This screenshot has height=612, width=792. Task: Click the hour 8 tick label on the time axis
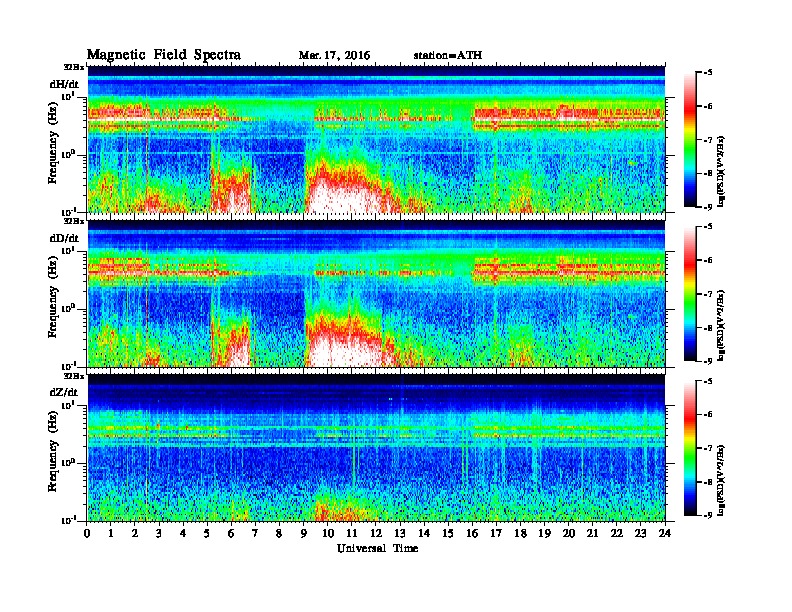(279, 534)
